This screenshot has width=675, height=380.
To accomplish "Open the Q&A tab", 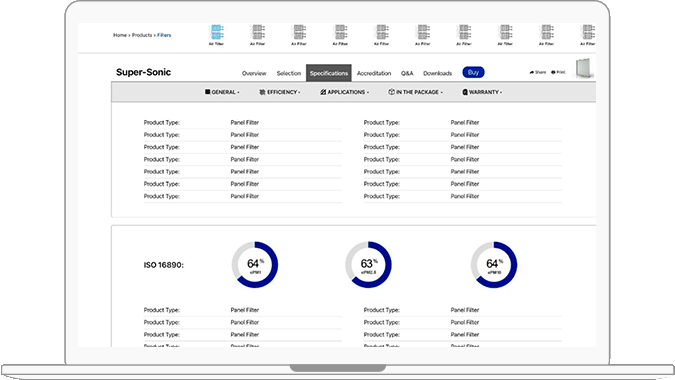I will coord(407,73).
